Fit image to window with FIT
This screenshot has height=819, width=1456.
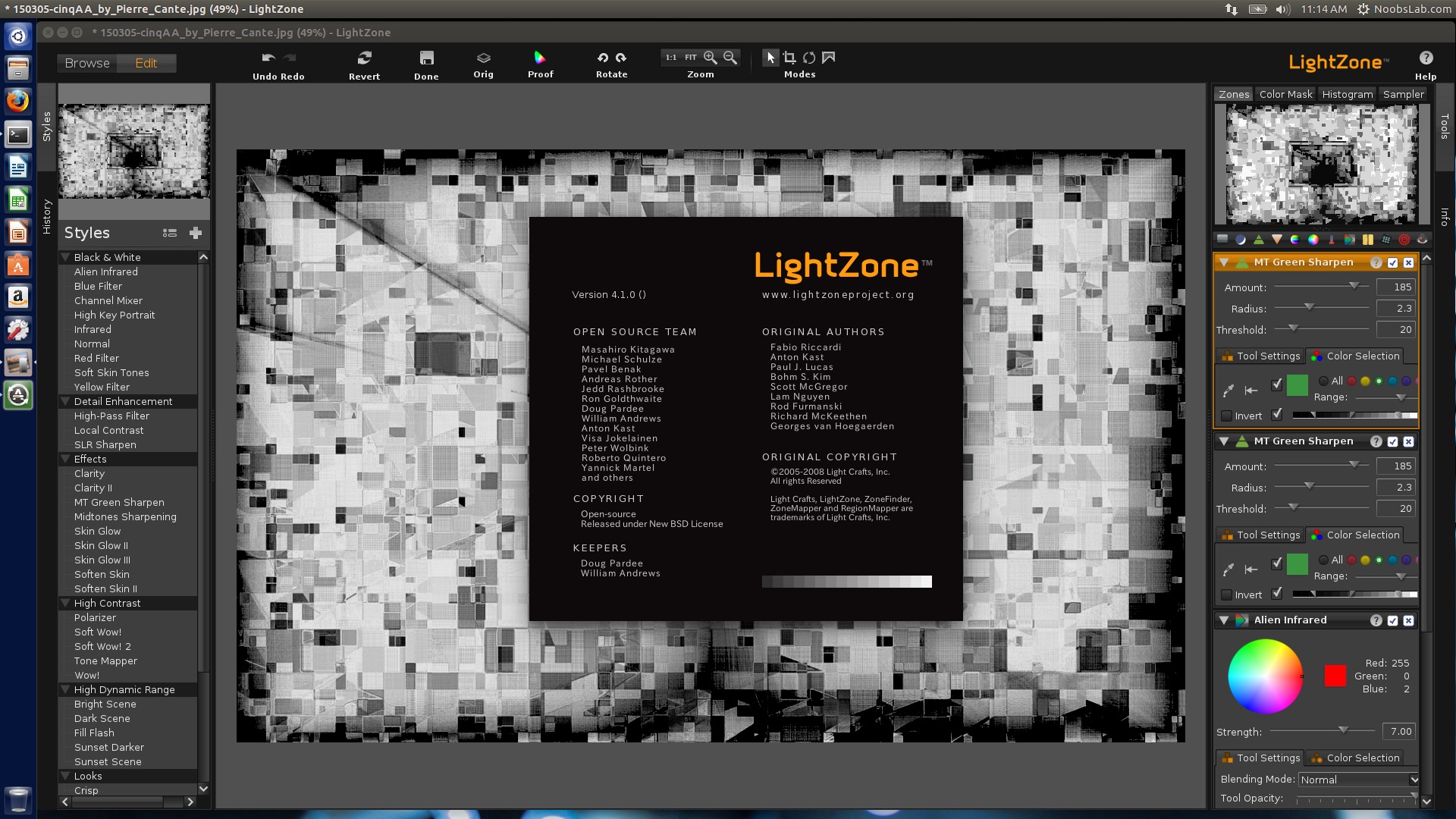691,58
